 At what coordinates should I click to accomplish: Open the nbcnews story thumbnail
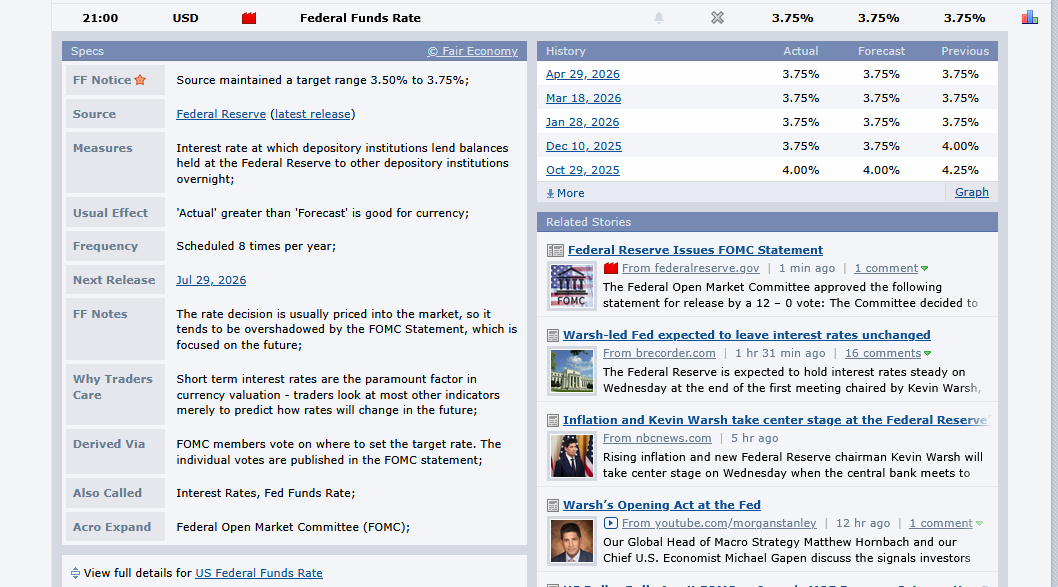coord(572,456)
